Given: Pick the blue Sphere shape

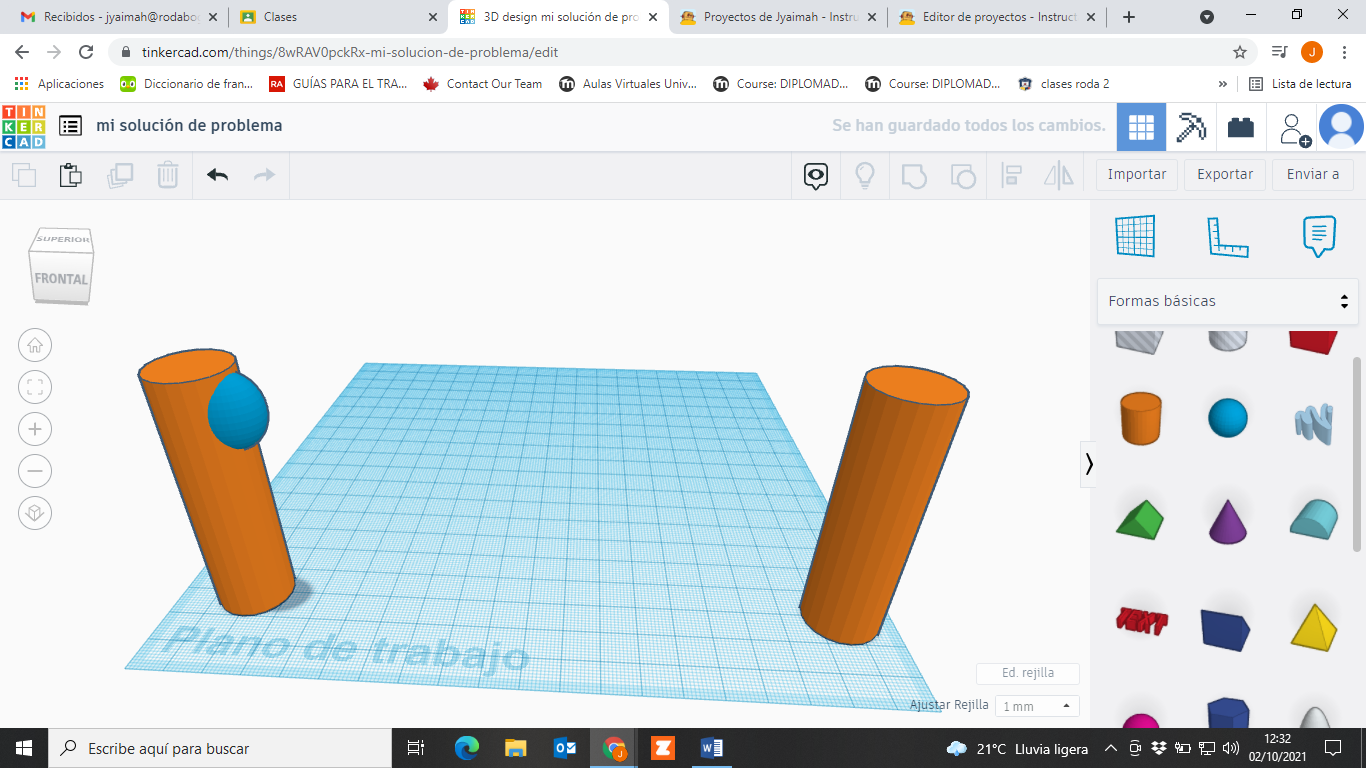Looking at the screenshot, I should (x=1228, y=418).
